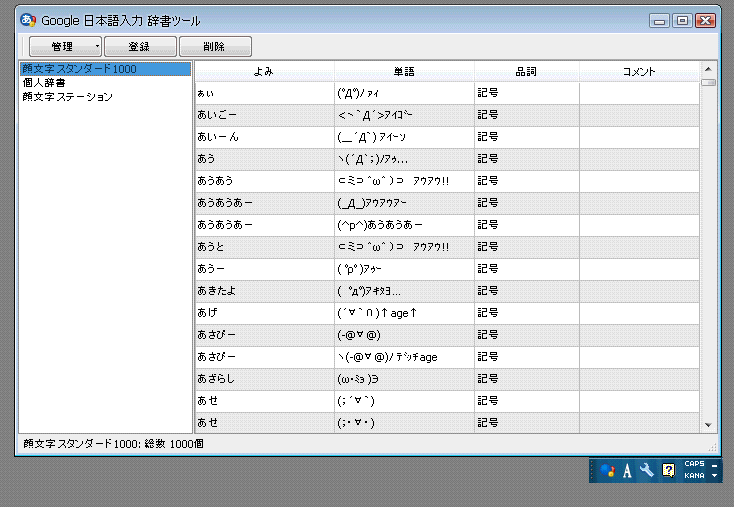Click the word cell (ω･ﾐэ )Э
The width and height of the screenshot is (734, 507).
(x=404, y=379)
